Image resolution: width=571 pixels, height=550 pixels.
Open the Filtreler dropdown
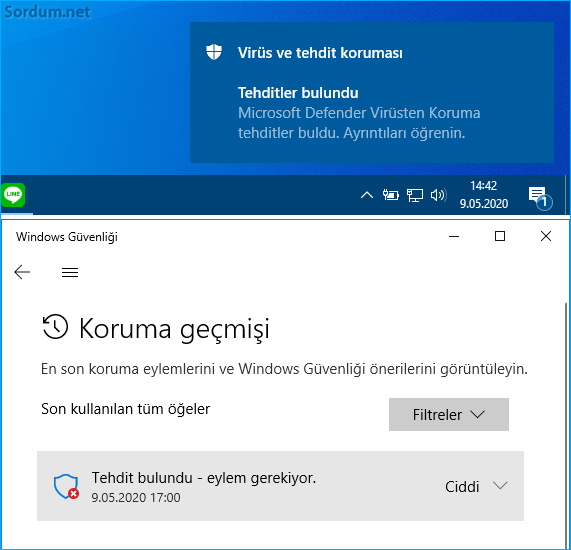coord(449,414)
